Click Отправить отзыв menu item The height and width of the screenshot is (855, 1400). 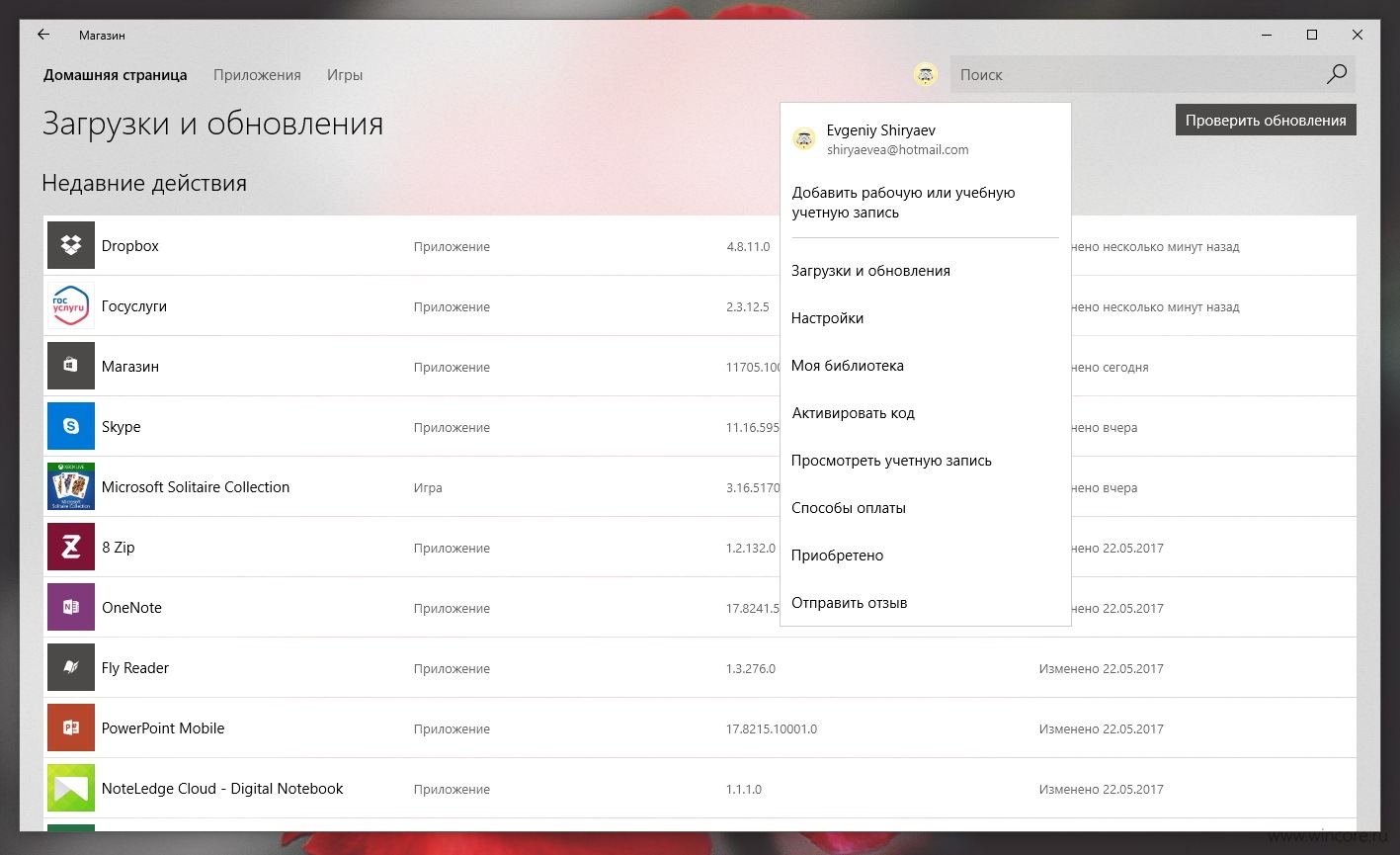(x=849, y=603)
